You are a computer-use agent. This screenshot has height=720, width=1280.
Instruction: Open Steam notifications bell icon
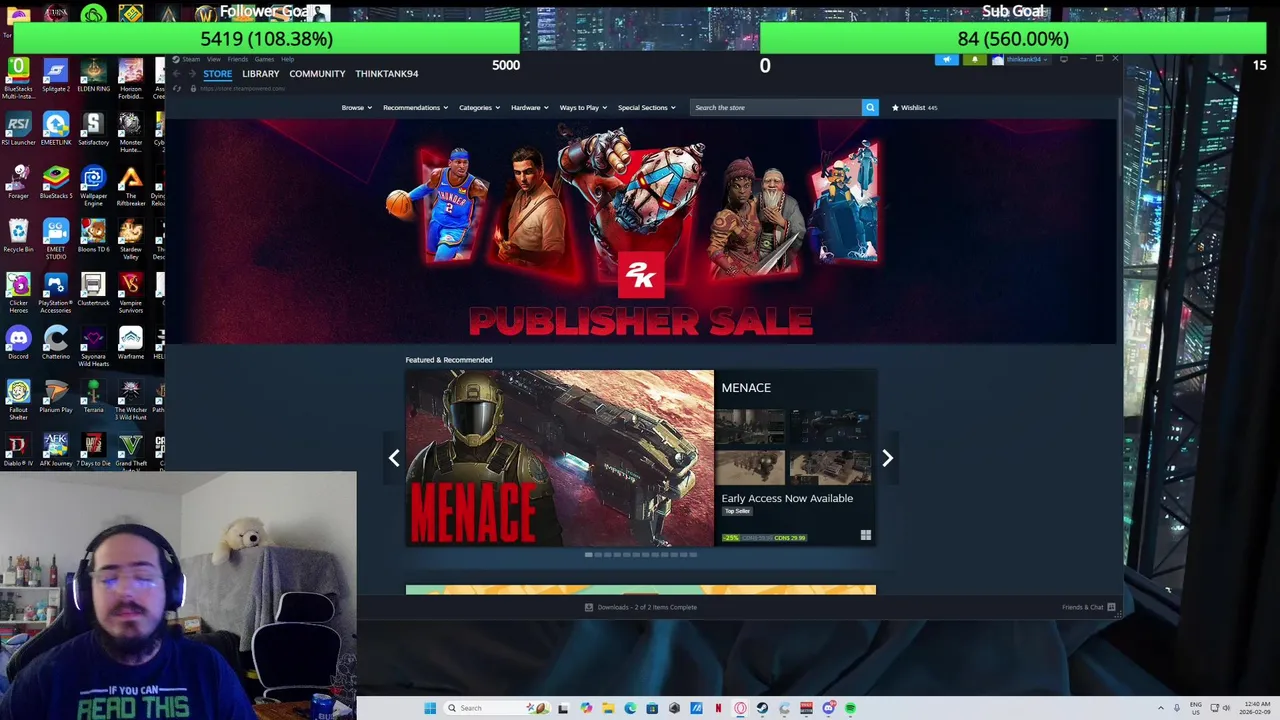974,59
